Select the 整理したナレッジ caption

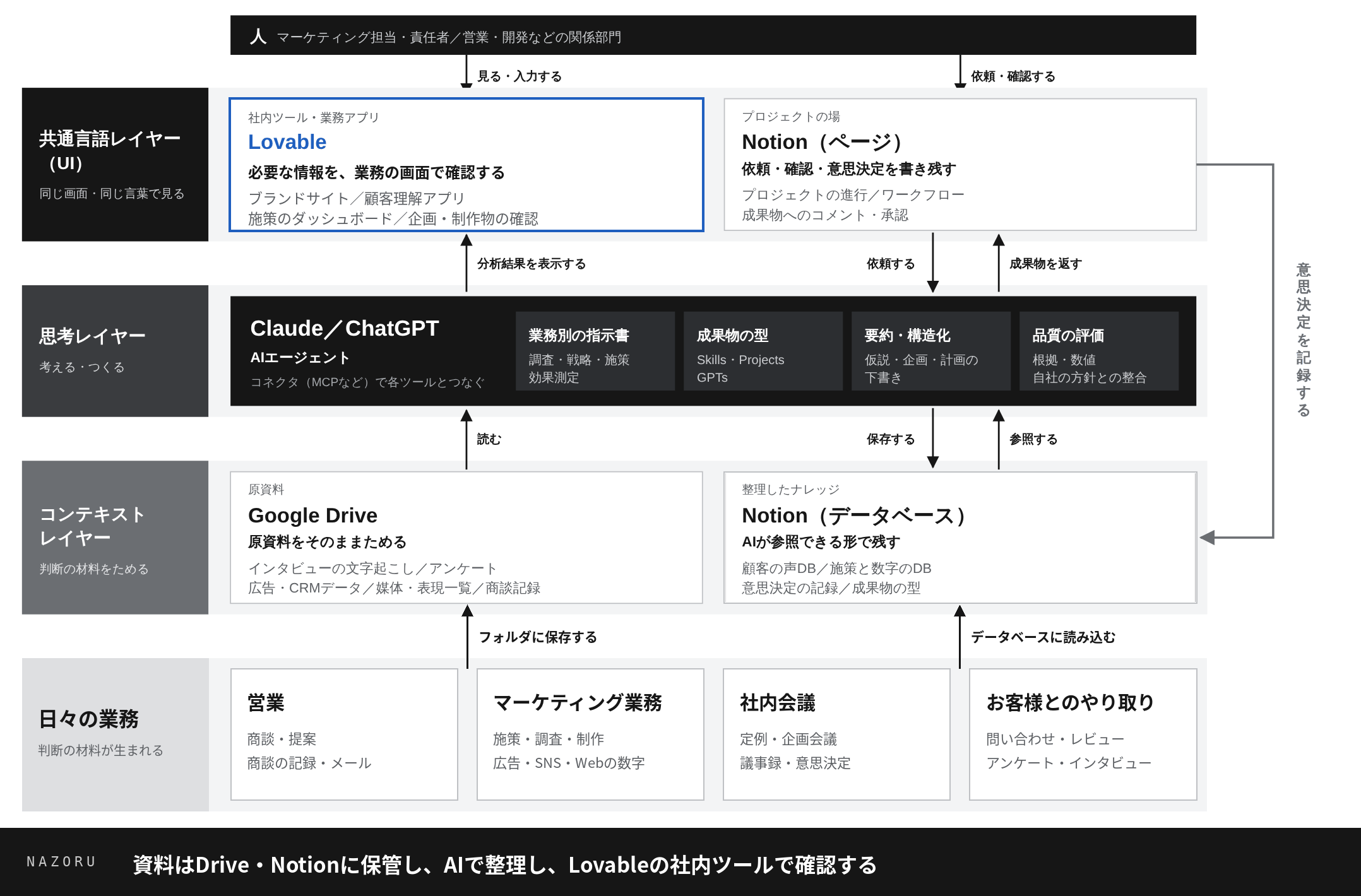791,490
